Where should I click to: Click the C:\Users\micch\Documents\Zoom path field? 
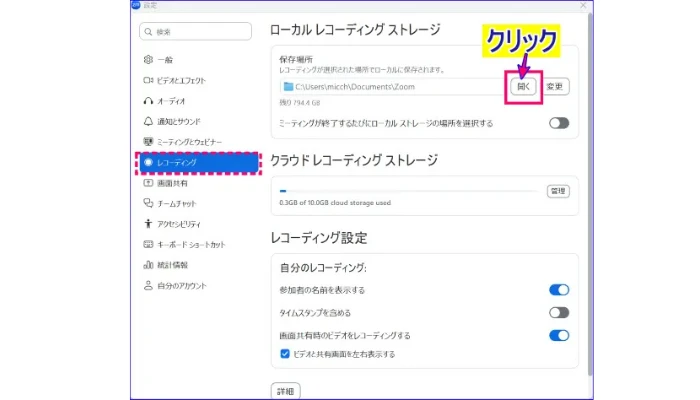coord(393,87)
